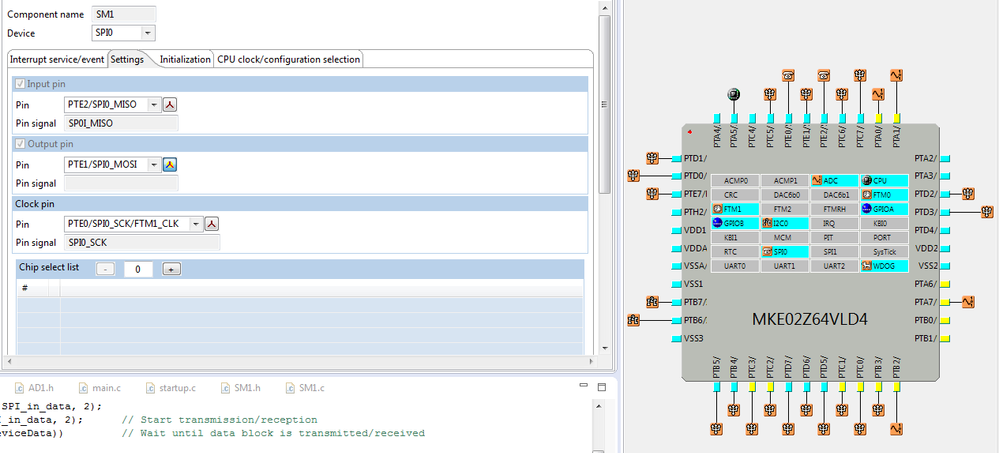
Task: Open the SM1.h editor tab
Action: [241, 387]
